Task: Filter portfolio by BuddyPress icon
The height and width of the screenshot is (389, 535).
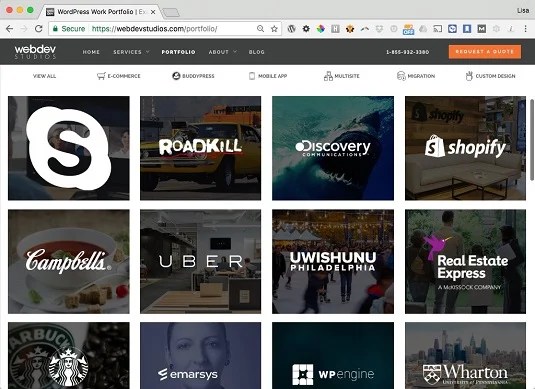Action: pos(176,76)
